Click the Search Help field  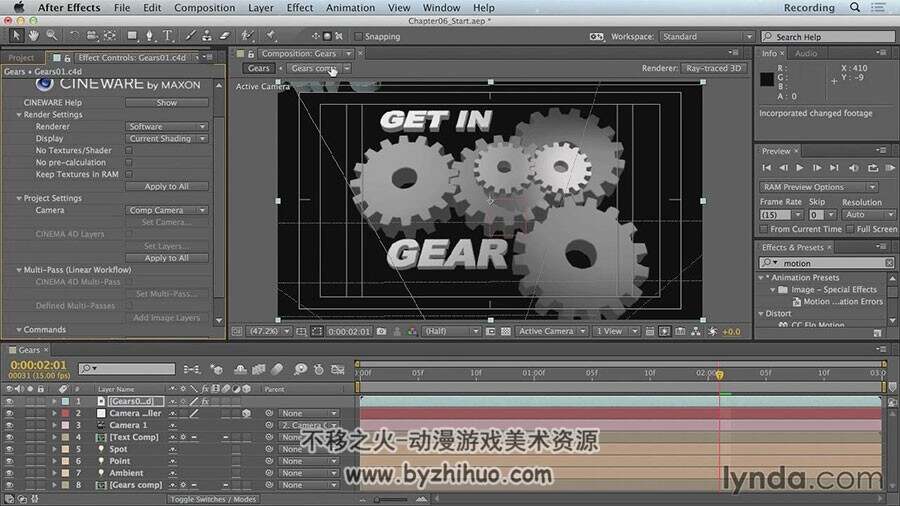click(828, 36)
